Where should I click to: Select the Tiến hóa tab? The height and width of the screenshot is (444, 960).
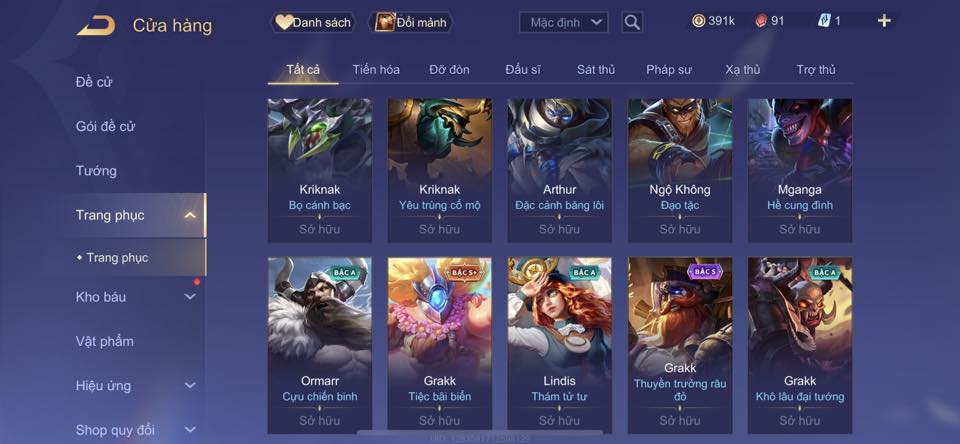(376, 70)
